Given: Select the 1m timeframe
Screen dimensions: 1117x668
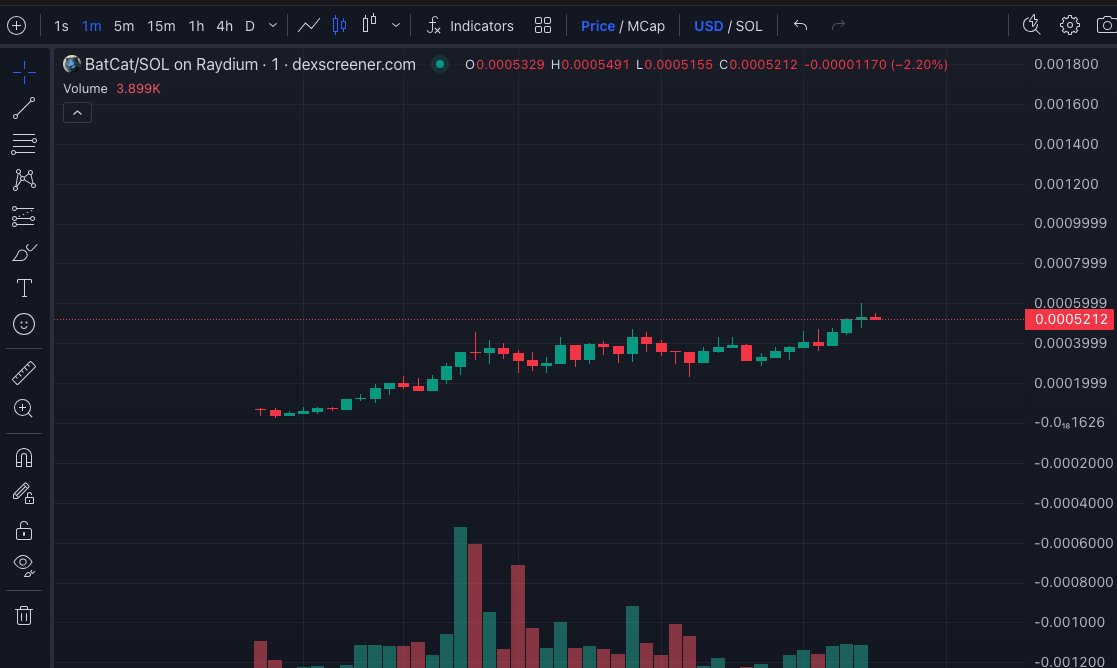Looking at the screenshot, I should 91,26.
